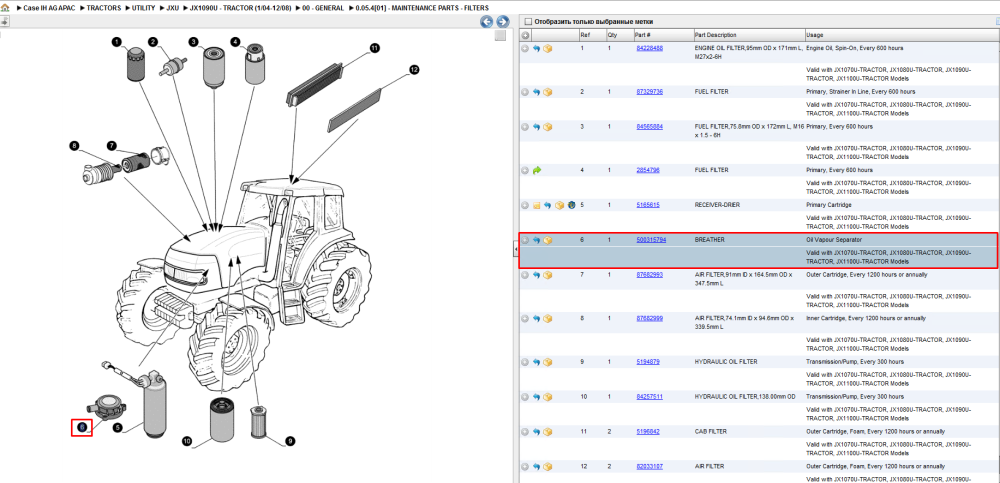Click the globe icon in RECEIVER-DRIER row
Viewport: 1000px width, 483px height.
click(571, 205)
